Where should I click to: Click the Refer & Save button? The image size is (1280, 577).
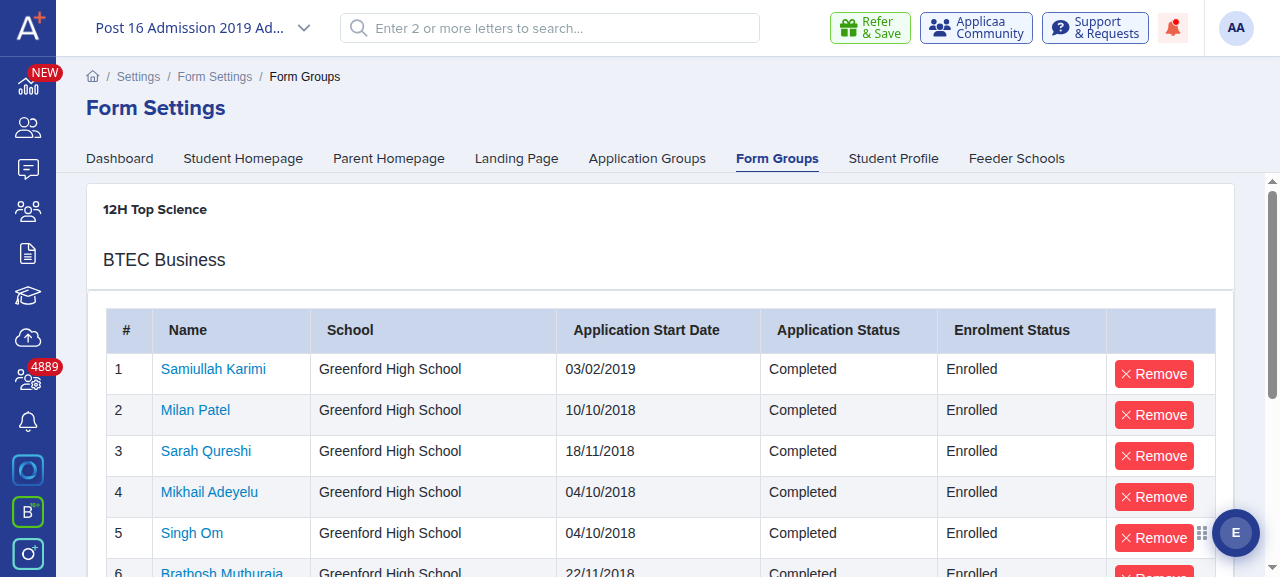point(870,28)
